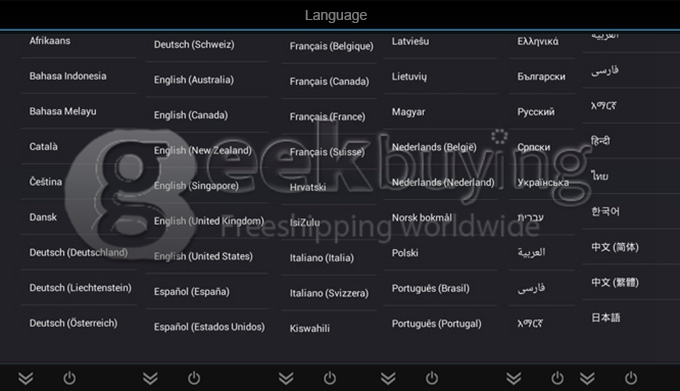Image resolution: width=680 pixels, height=391 pixels.
Task: Select Українська language
Action: [542, 182]
